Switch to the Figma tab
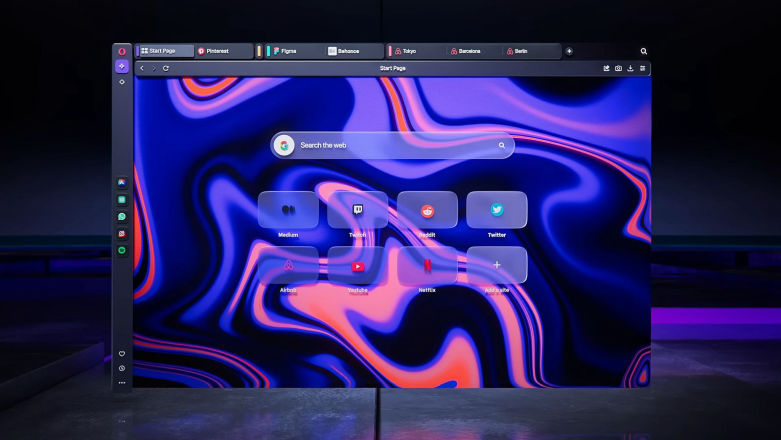Screen dimensions: 781x440 point(292,51)
